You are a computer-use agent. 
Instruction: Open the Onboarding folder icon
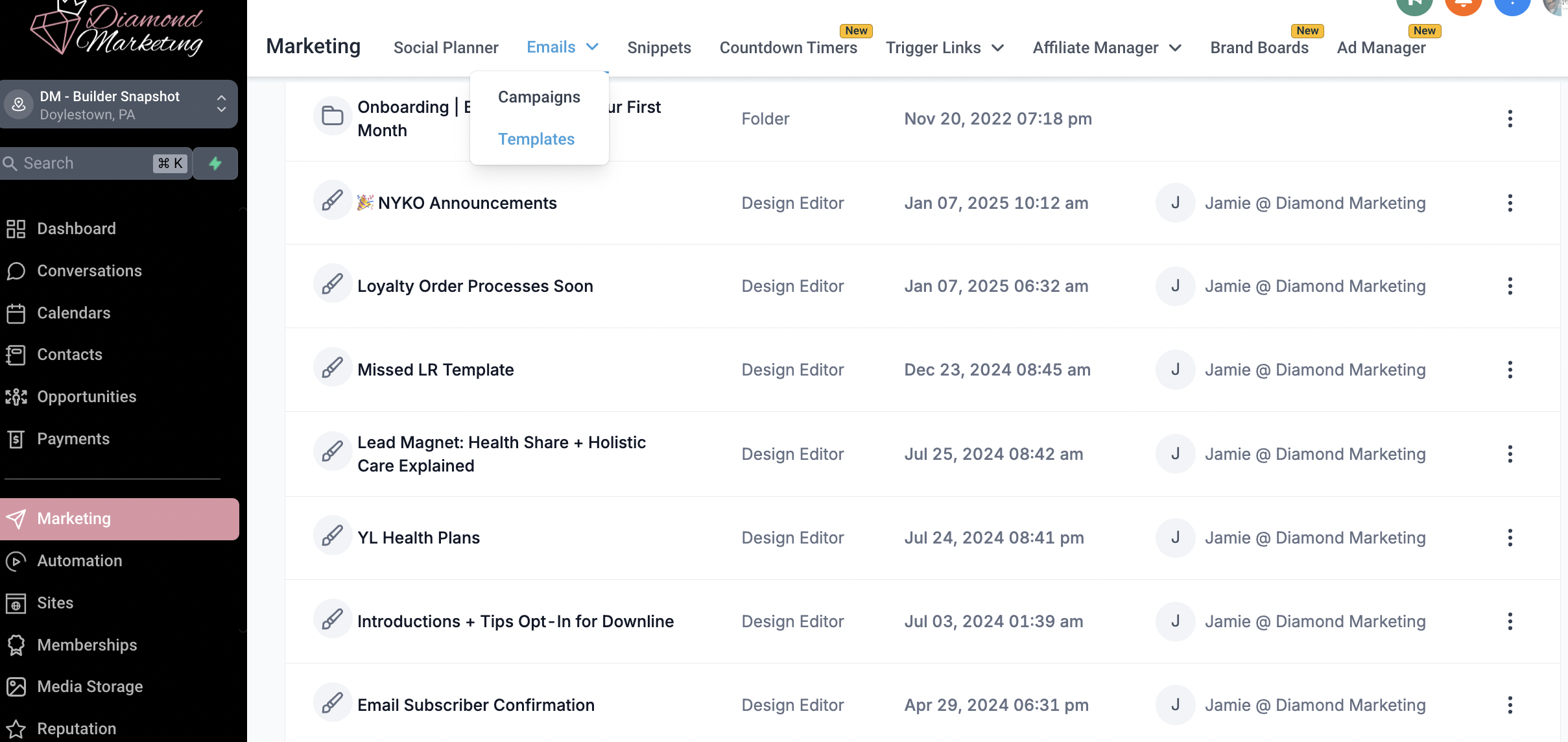tap(333, 116)
